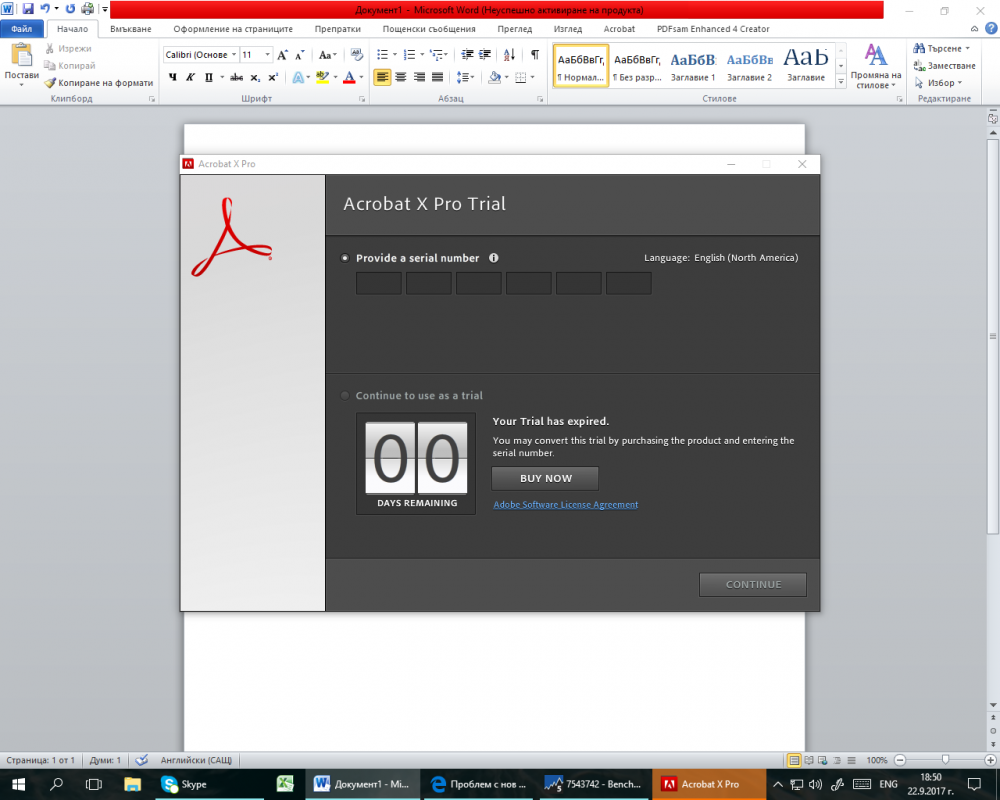Apply strikethrough formatting
This screenshot has height=800, width=1000.
coord(237,77)
